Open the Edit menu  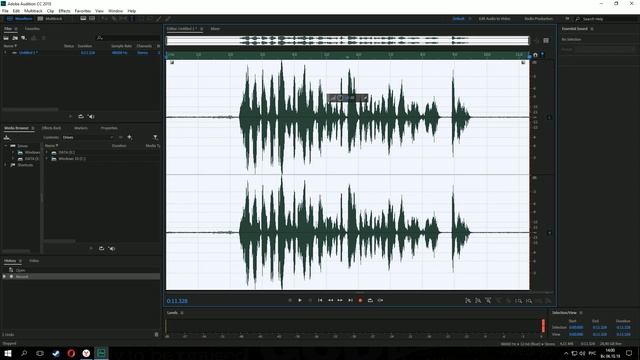(x=16, y=11)
